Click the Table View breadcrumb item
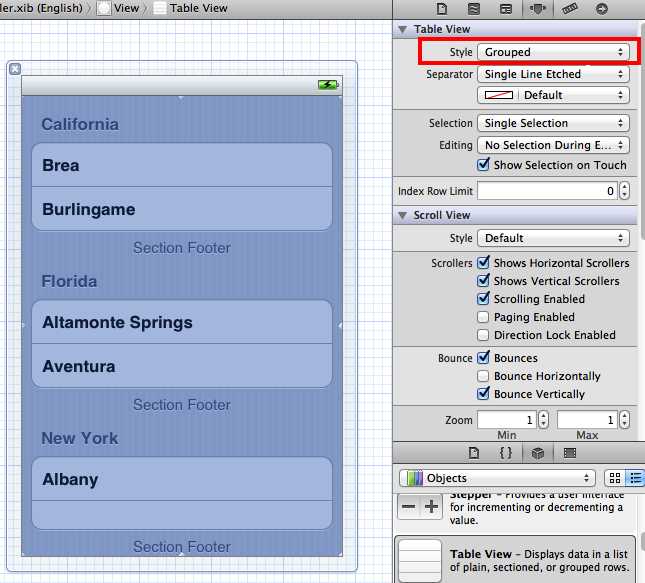The height and width of the screenshot is (583, 645). [198, 8]
